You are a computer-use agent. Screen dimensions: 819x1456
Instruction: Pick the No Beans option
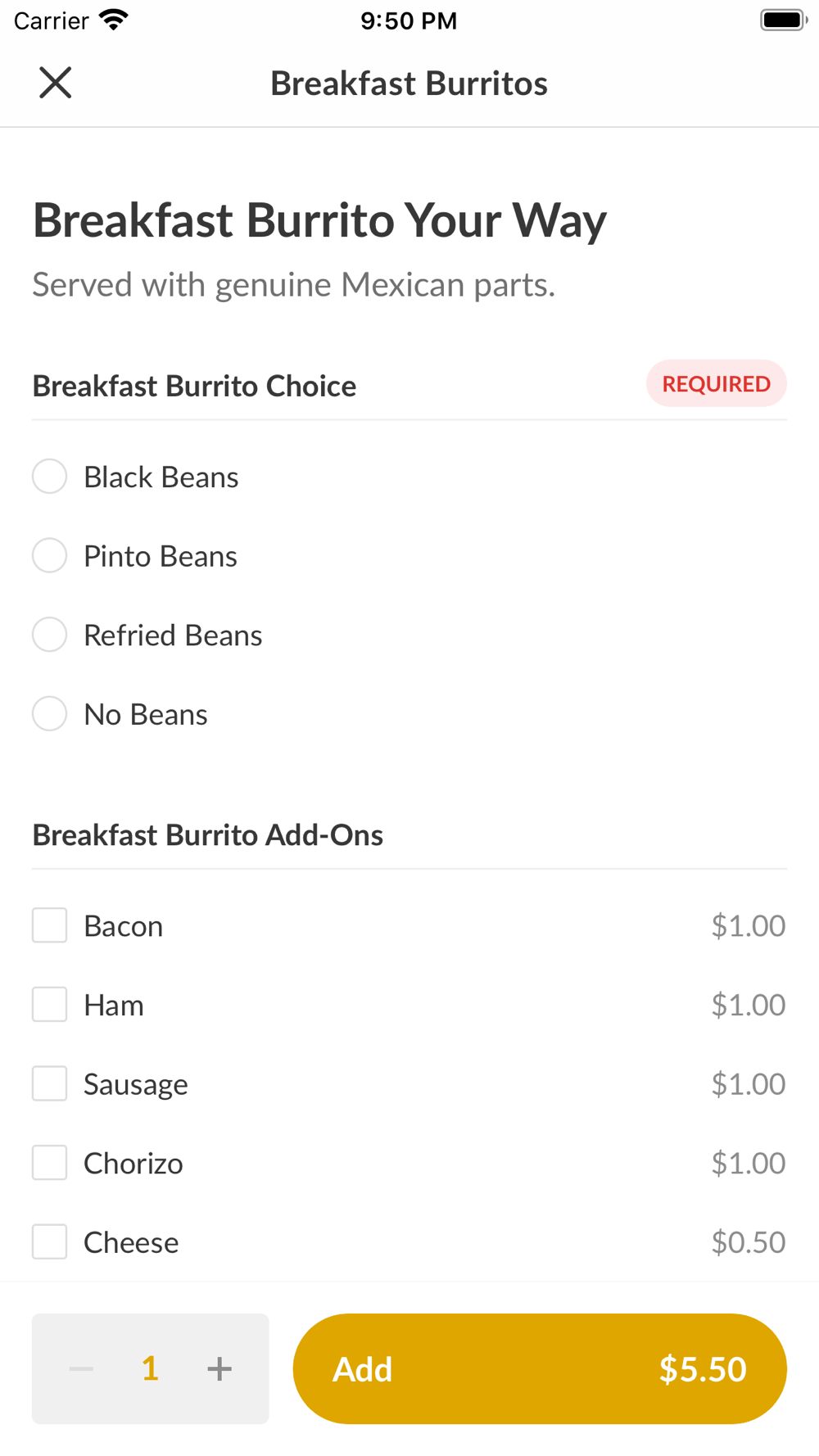pos(49,714)
